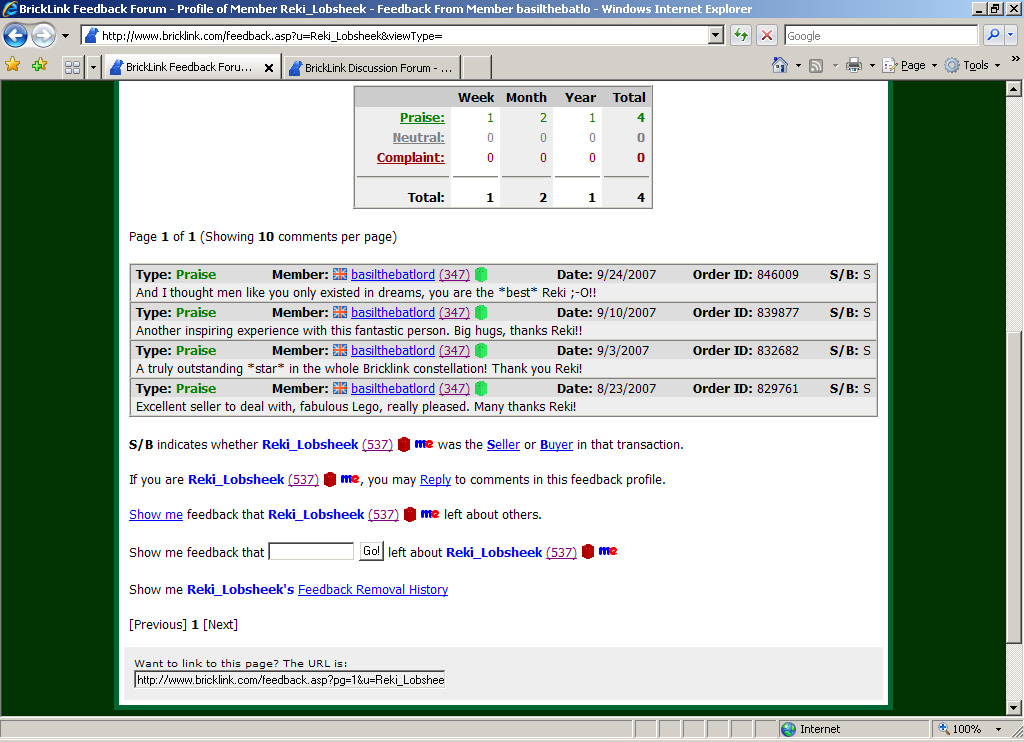This screenshot has height=742, width=1024.
Task: Expand the Print options dropdown arrow
Action: tap(872, 65)
